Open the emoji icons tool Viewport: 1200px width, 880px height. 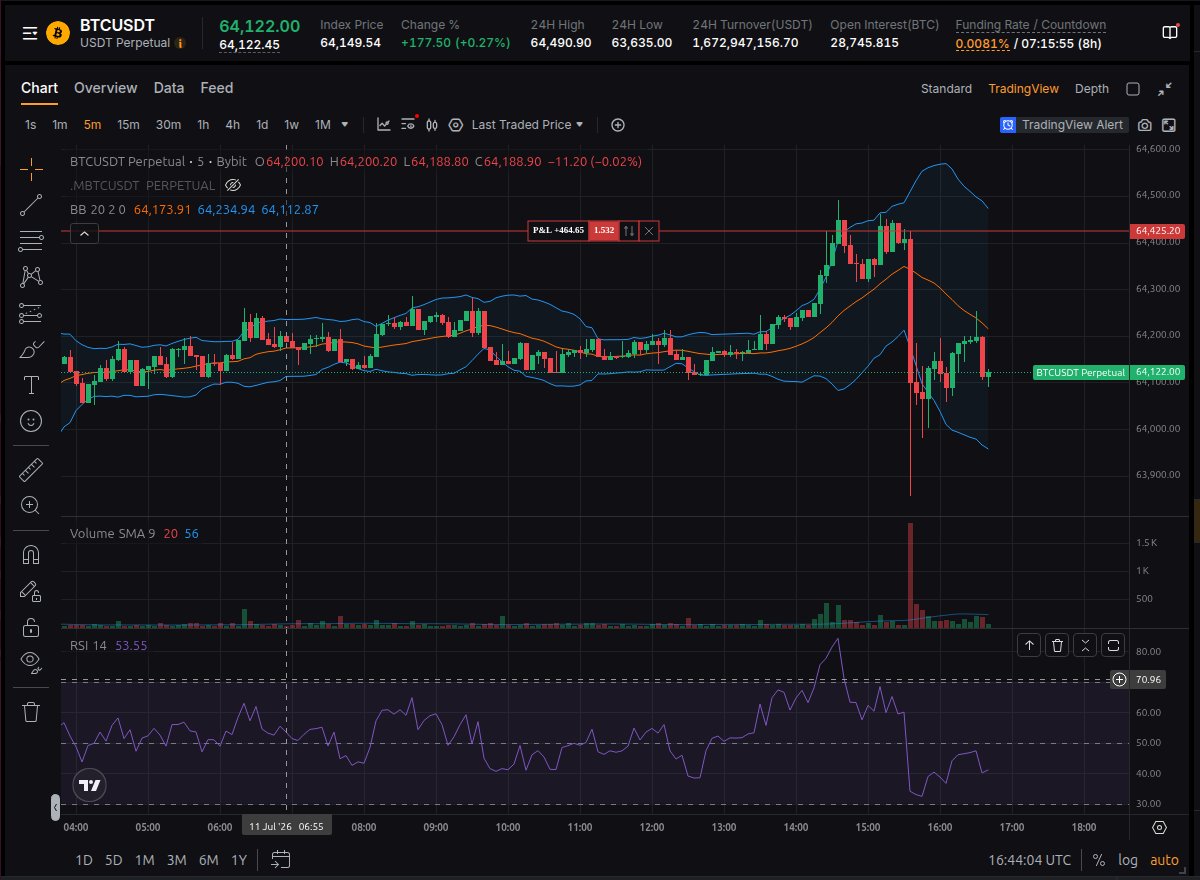(31, 421)
